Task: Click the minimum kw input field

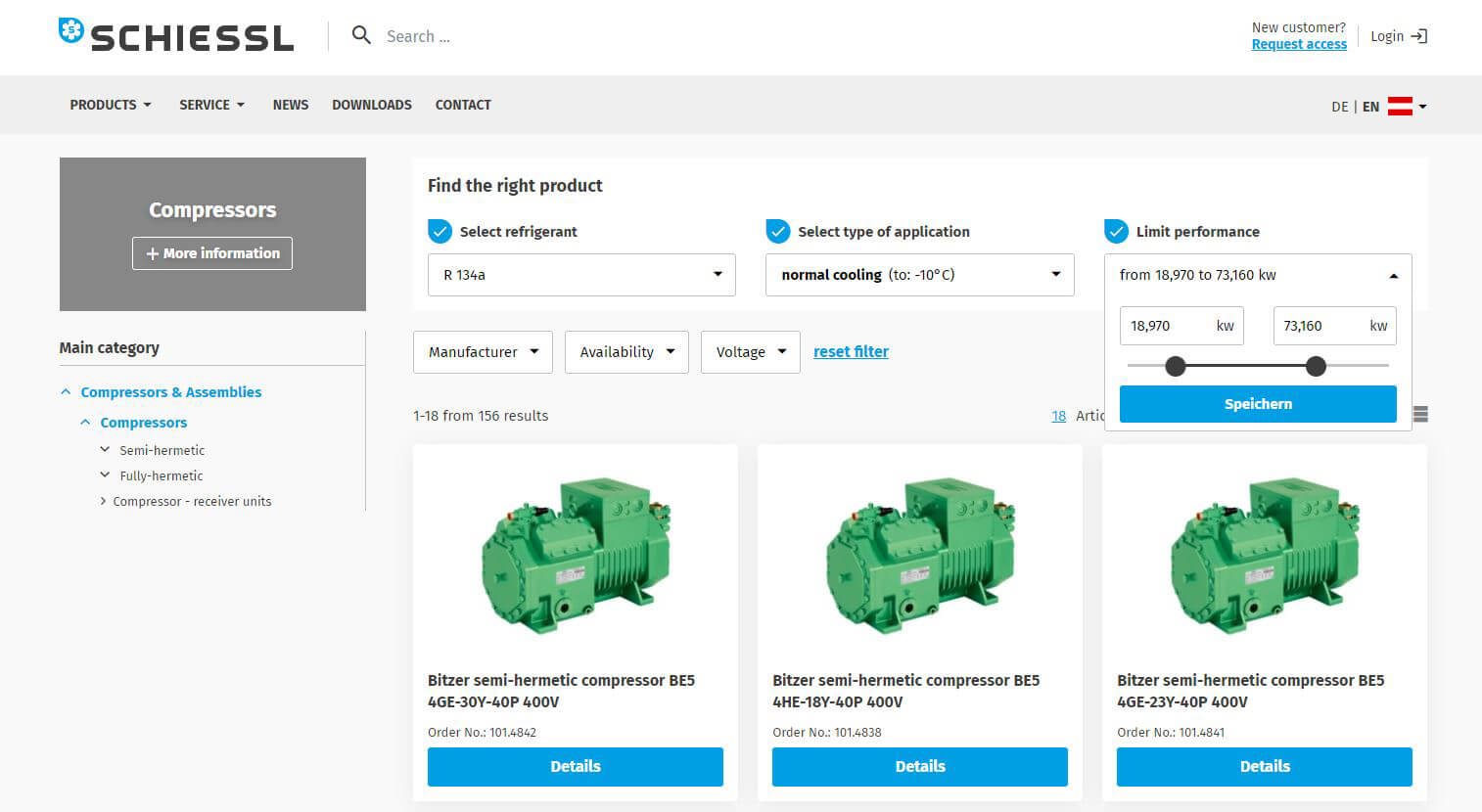Action: (1170, 326)
